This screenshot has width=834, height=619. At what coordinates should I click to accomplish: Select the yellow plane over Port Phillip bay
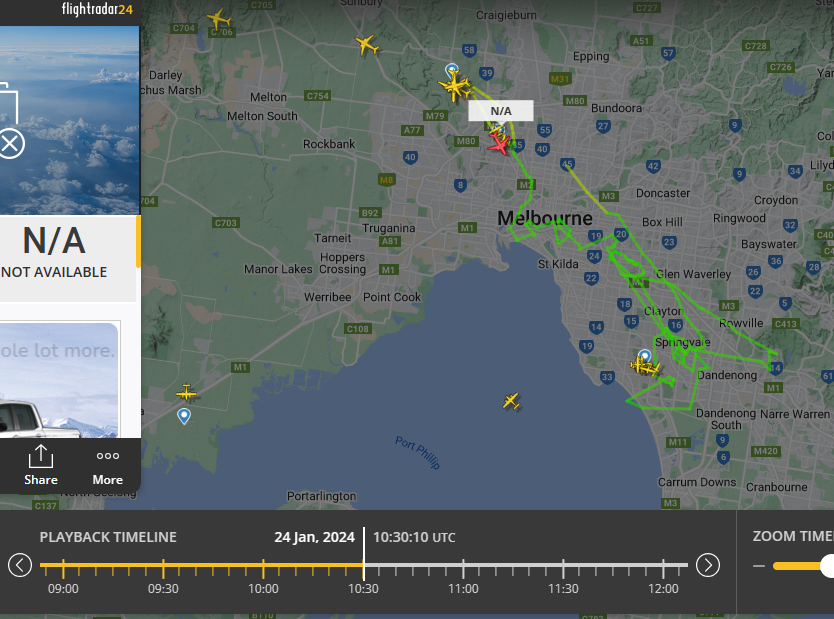pyautogui.click(x=511, y=401)
